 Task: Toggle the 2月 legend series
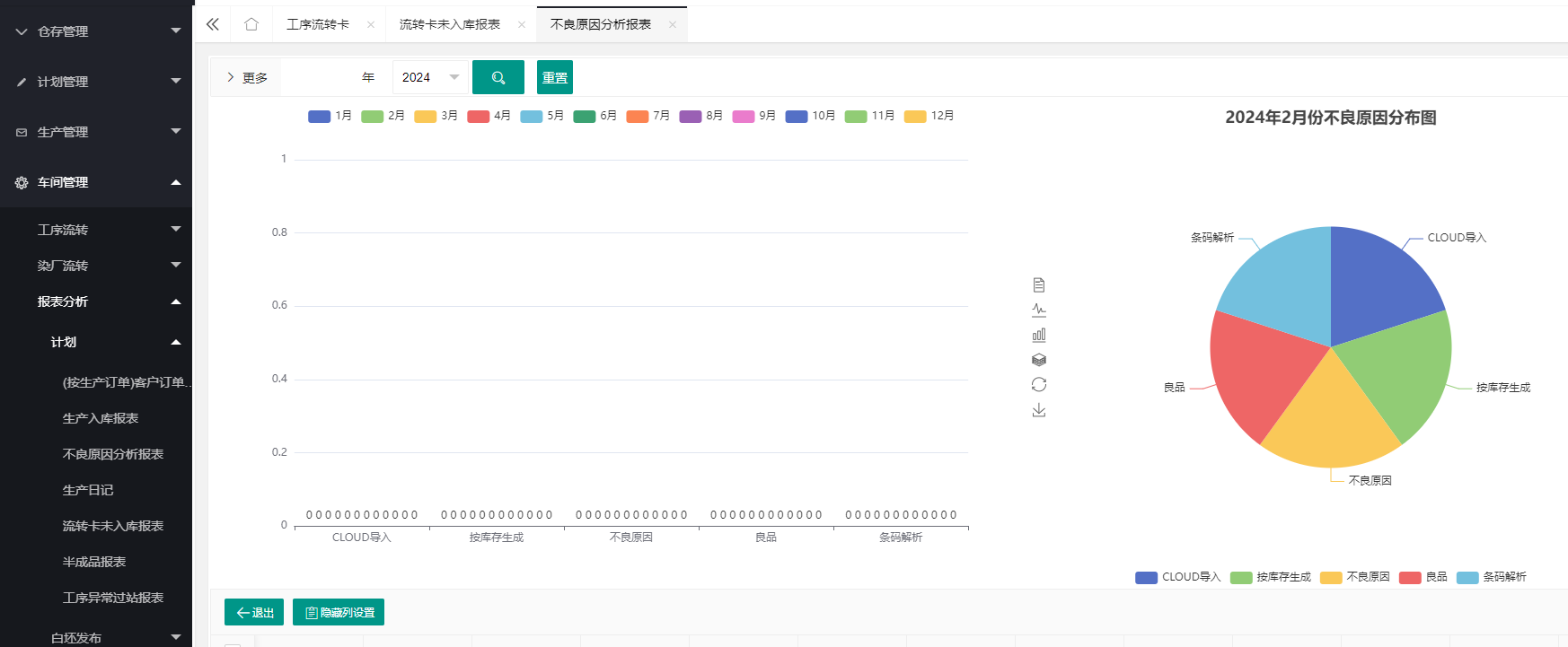[383, 116]
